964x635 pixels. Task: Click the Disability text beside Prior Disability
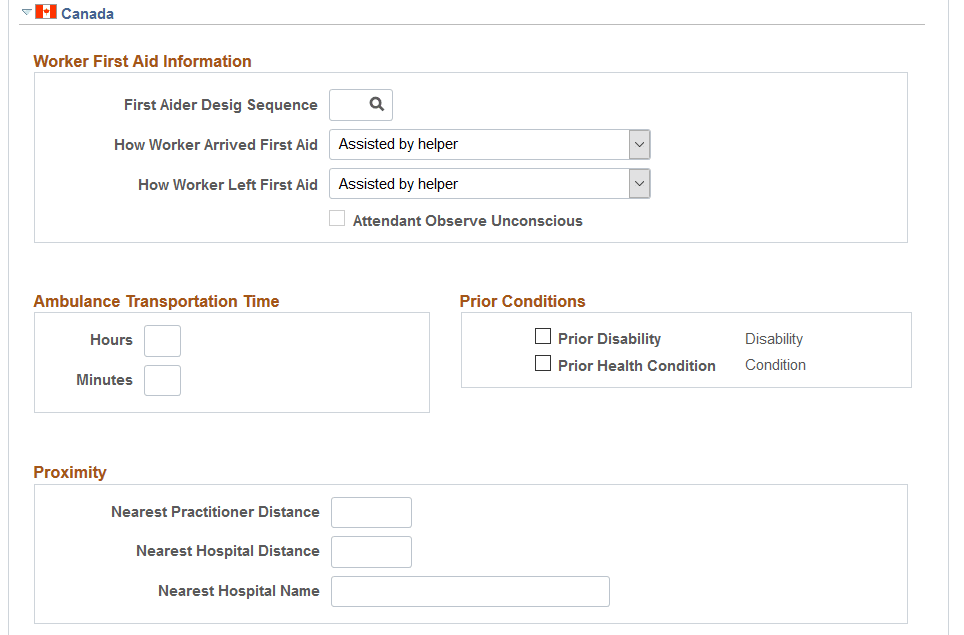point(773,339)
